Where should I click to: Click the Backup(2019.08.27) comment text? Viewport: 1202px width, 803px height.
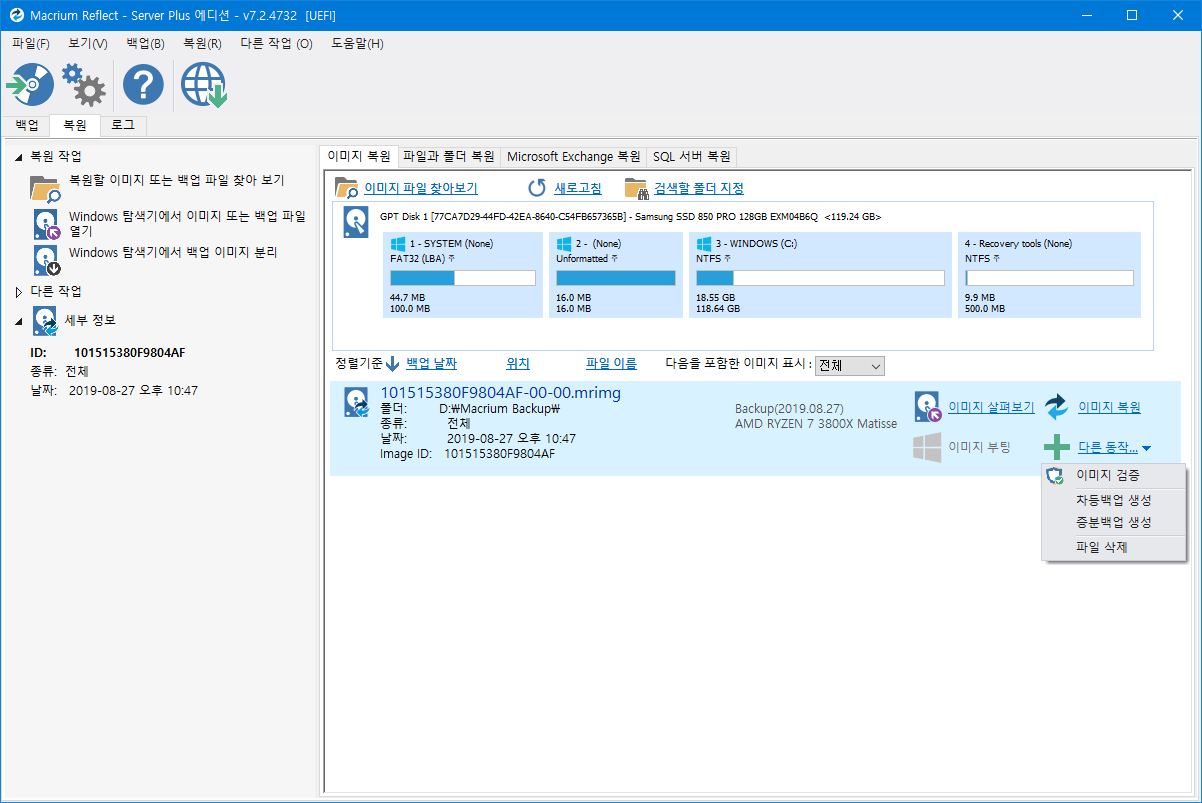coord(789,409)
